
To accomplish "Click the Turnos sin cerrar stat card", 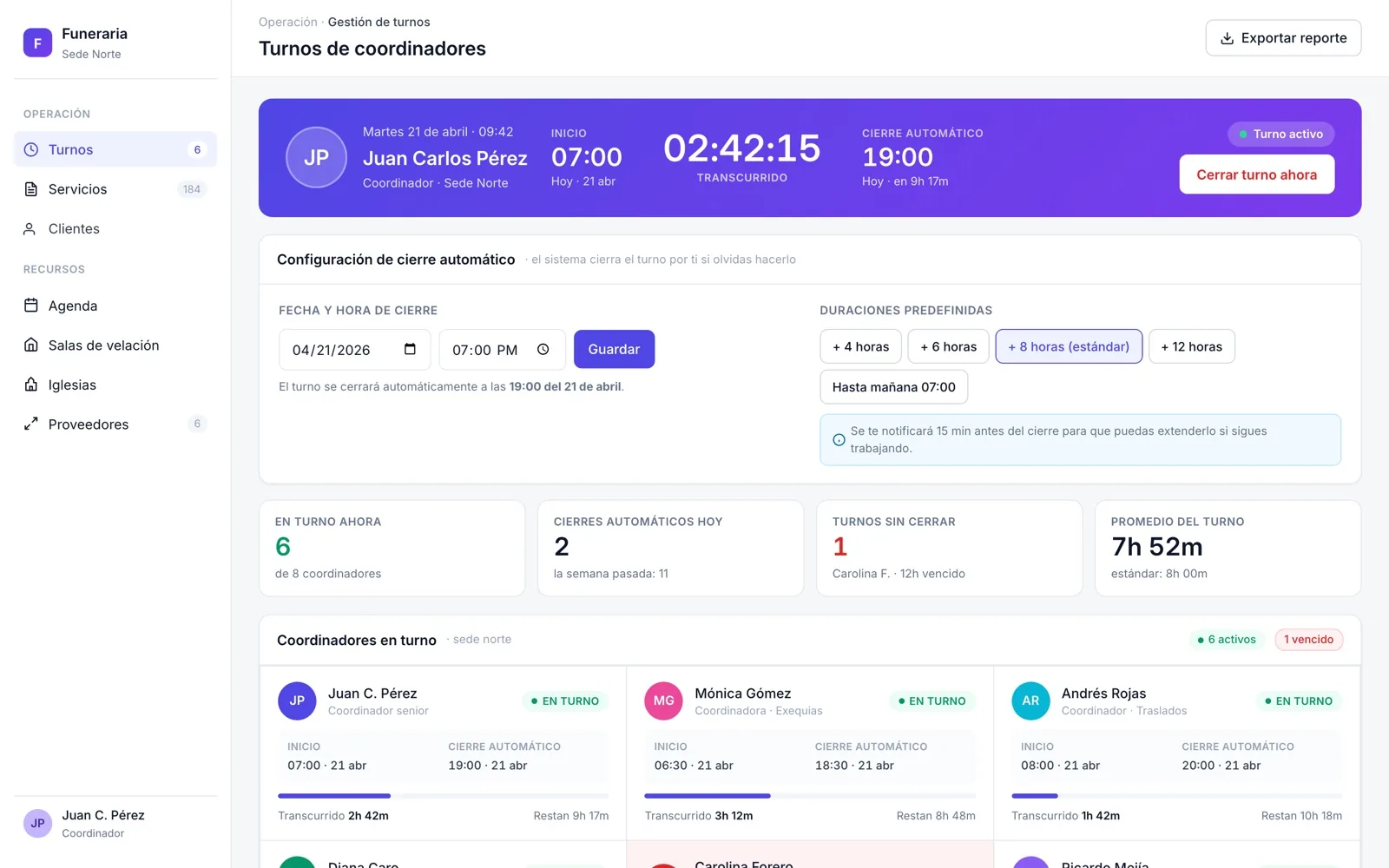I will (x=950, y=548).
